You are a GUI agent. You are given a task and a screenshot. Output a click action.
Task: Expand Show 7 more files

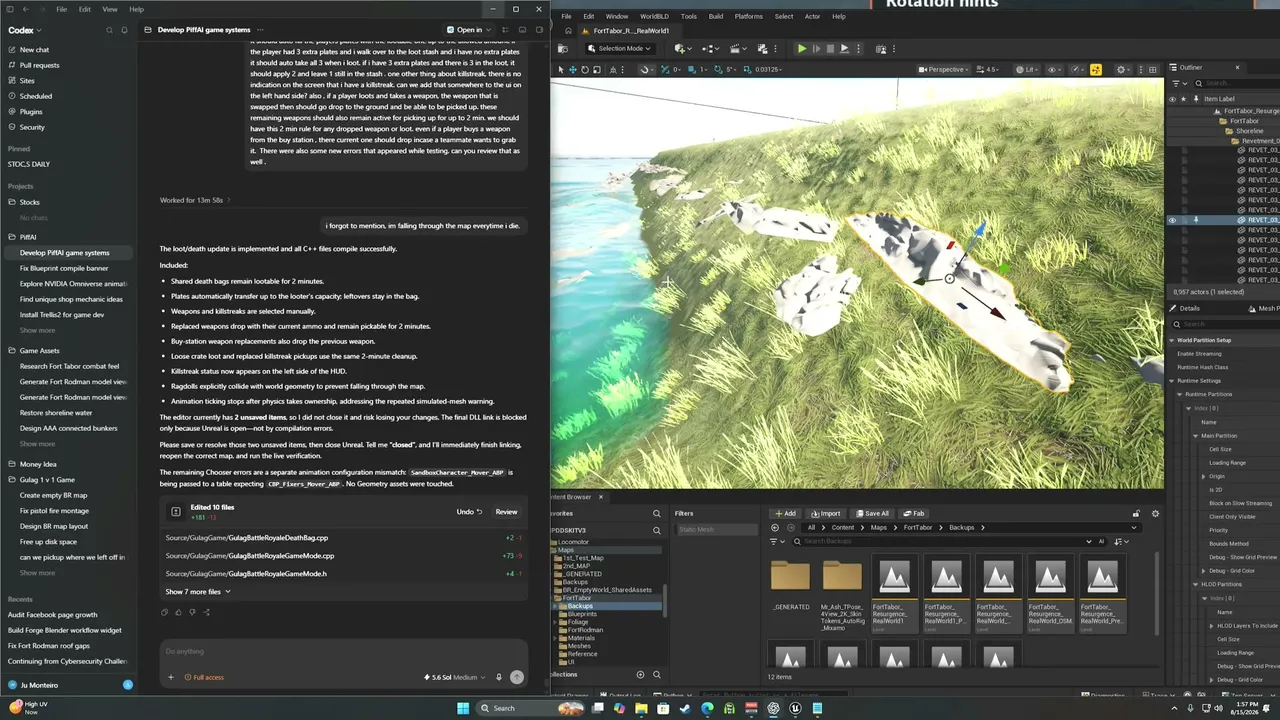(198, 592)
